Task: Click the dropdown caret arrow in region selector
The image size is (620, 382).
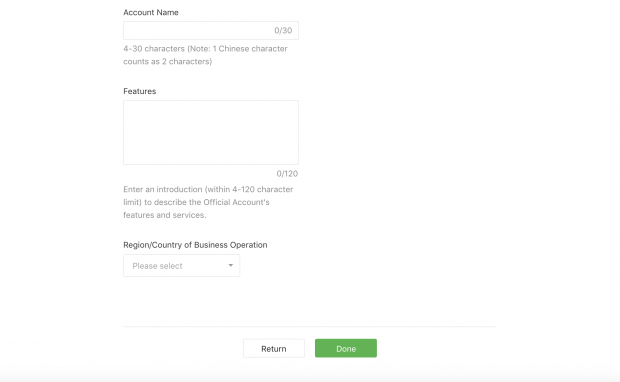Action: coord(231,265)
